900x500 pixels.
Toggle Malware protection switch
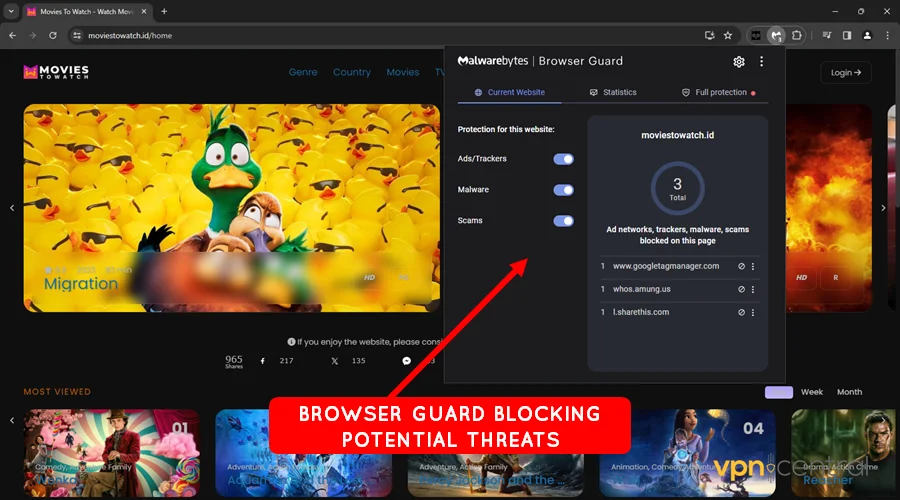pos(564,190)
